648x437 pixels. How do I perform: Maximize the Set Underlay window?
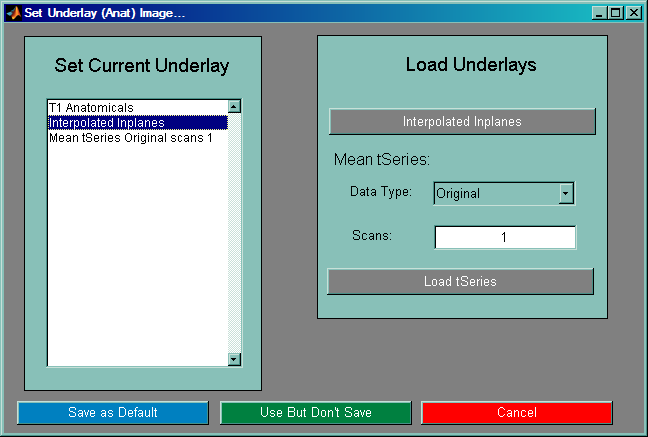(615, 13)
